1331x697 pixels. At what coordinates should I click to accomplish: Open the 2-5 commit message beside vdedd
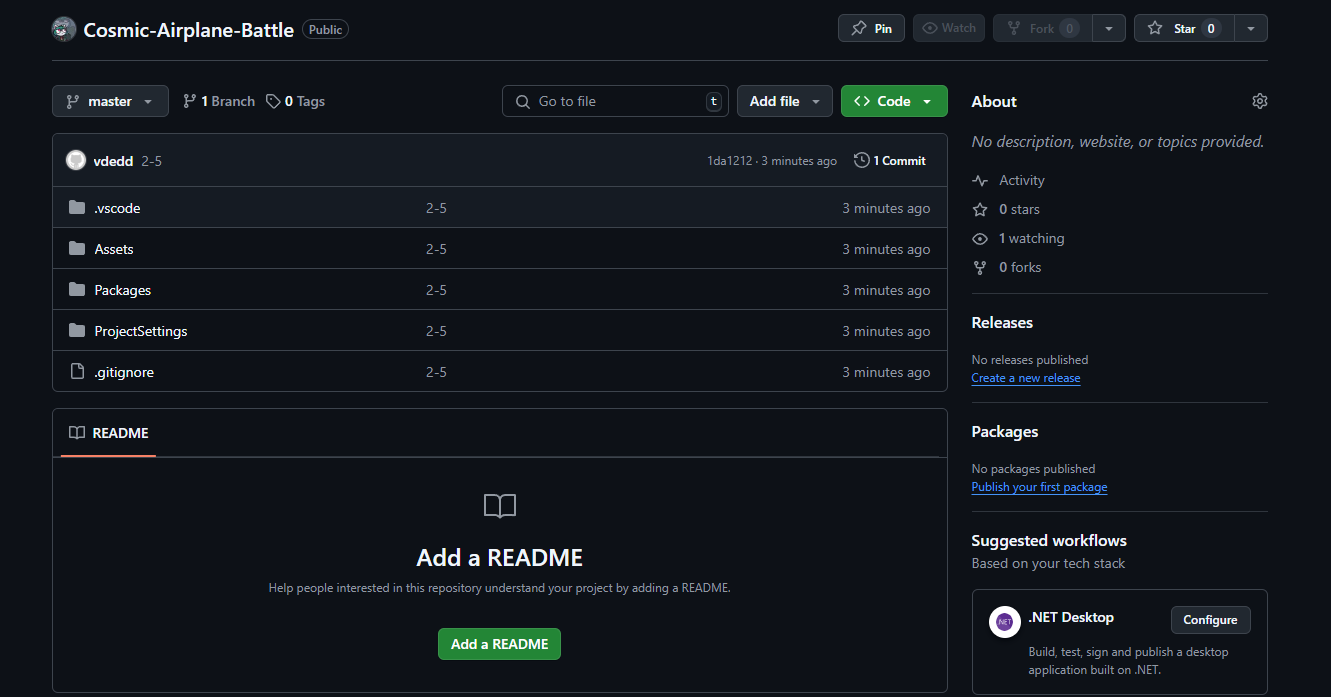[152, 161]
